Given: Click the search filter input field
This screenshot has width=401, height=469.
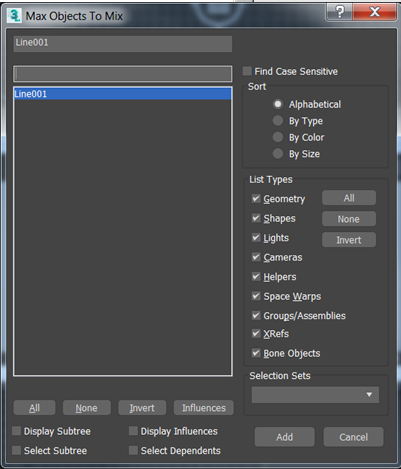Looking at the screenshot, I should tap(123, 74).
